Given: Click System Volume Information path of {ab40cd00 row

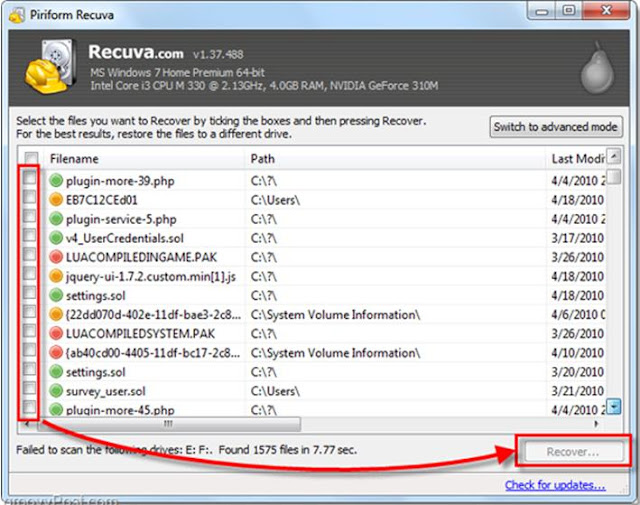Looking at the screenshot, I should pyautogui.click(x=335, y=353).
